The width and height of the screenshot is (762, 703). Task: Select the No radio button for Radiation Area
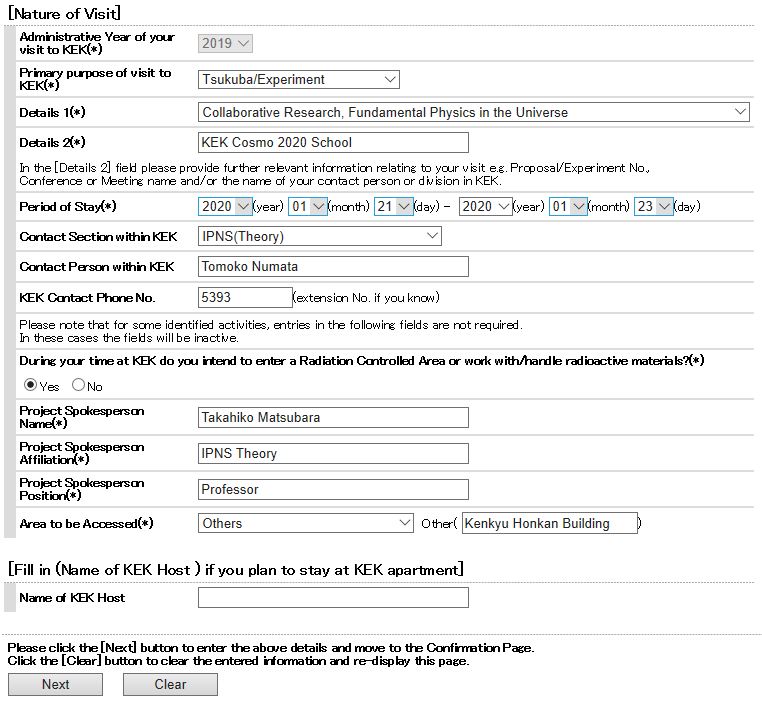click(78, 385)
